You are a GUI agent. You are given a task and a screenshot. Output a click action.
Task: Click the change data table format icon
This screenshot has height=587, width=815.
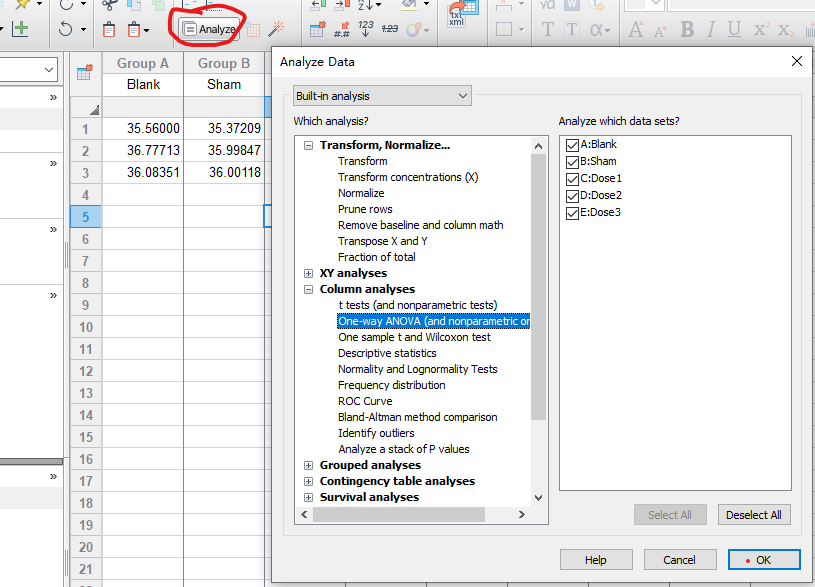[317, 30]
